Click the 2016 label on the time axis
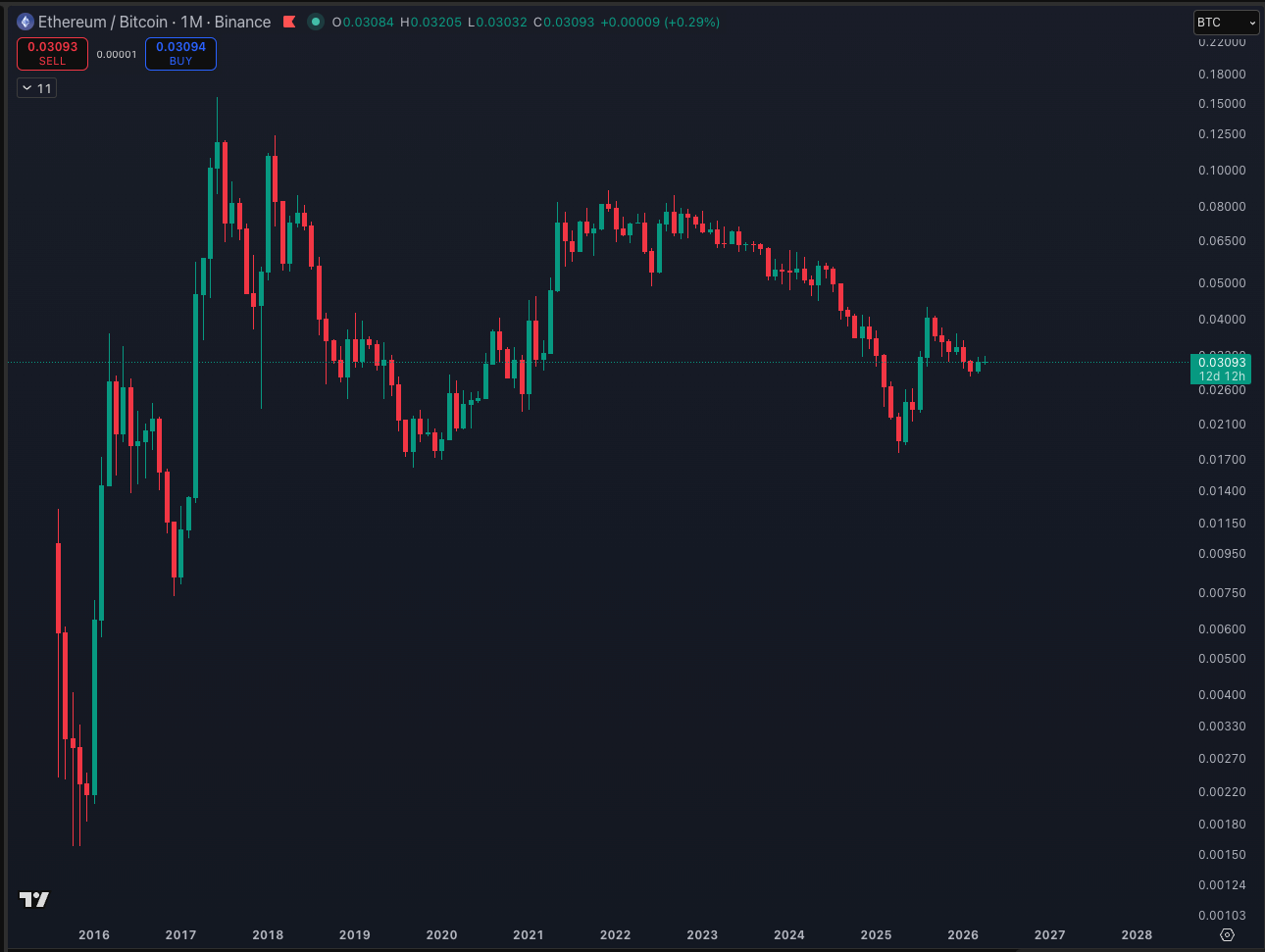This screenshot has width=1265, height=952. tap(94, 935)
